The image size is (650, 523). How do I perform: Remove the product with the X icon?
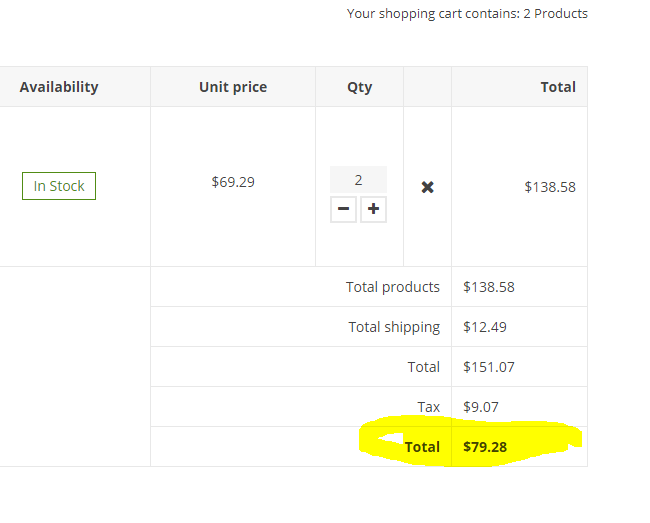click(x=427, y=187)
